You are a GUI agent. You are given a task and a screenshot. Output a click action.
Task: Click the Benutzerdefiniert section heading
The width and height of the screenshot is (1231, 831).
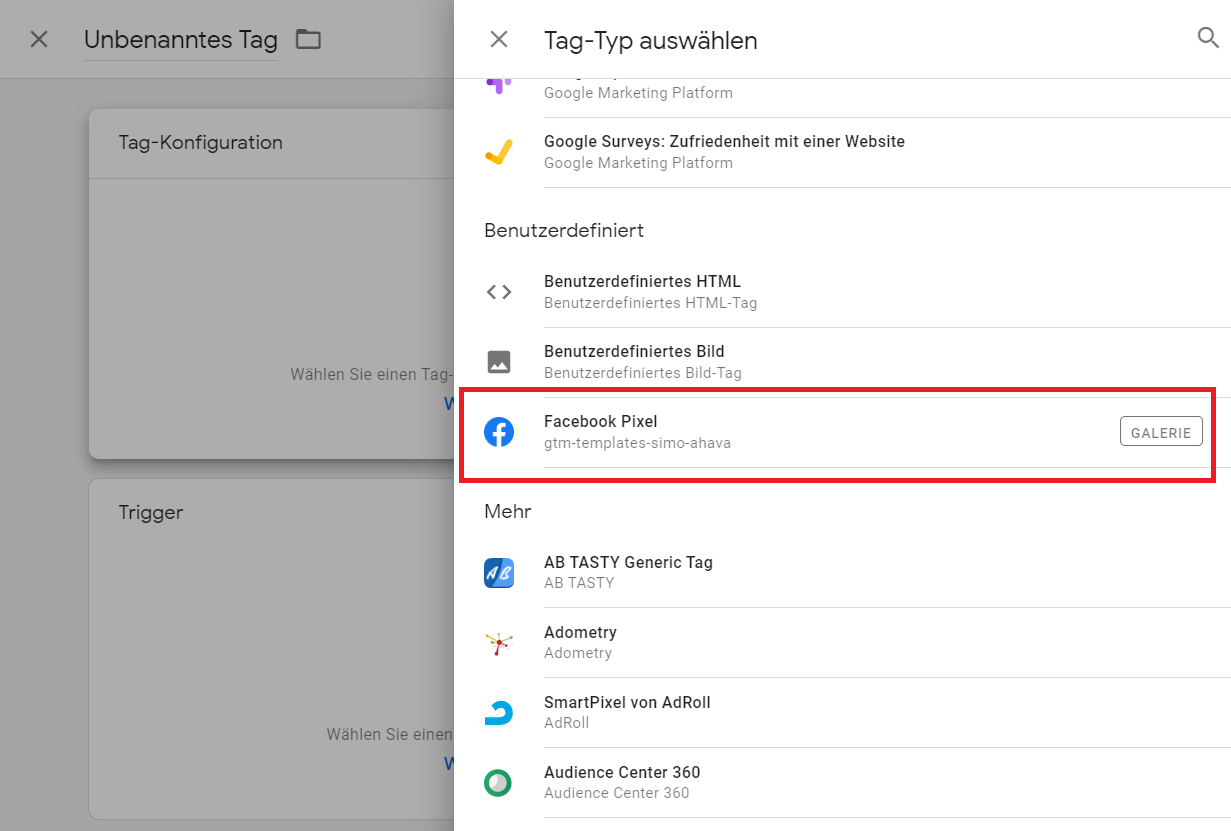pos(564,230)
